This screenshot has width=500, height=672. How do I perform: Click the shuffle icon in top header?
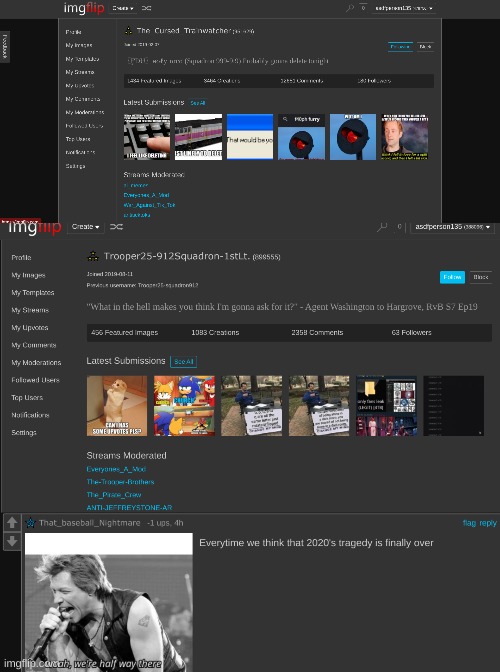pos(146,8)
